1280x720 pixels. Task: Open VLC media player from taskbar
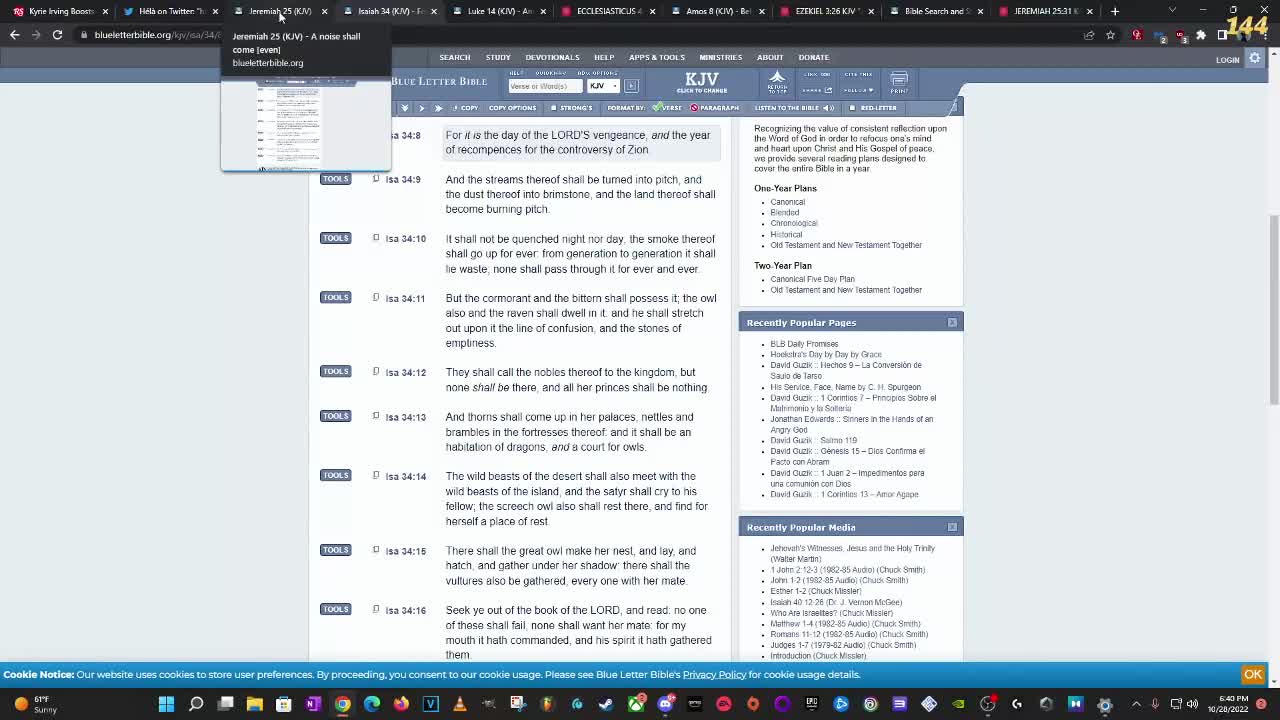[460, 704]
